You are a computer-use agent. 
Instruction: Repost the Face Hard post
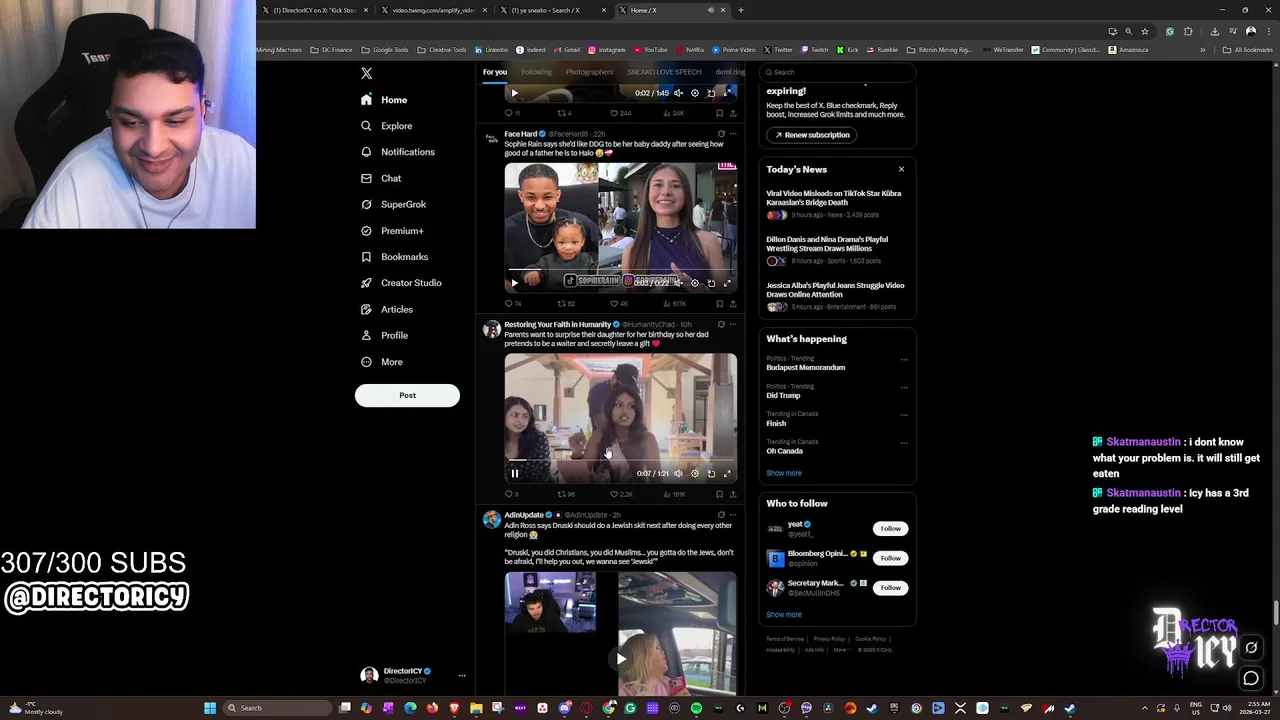[x=566, y=304]
